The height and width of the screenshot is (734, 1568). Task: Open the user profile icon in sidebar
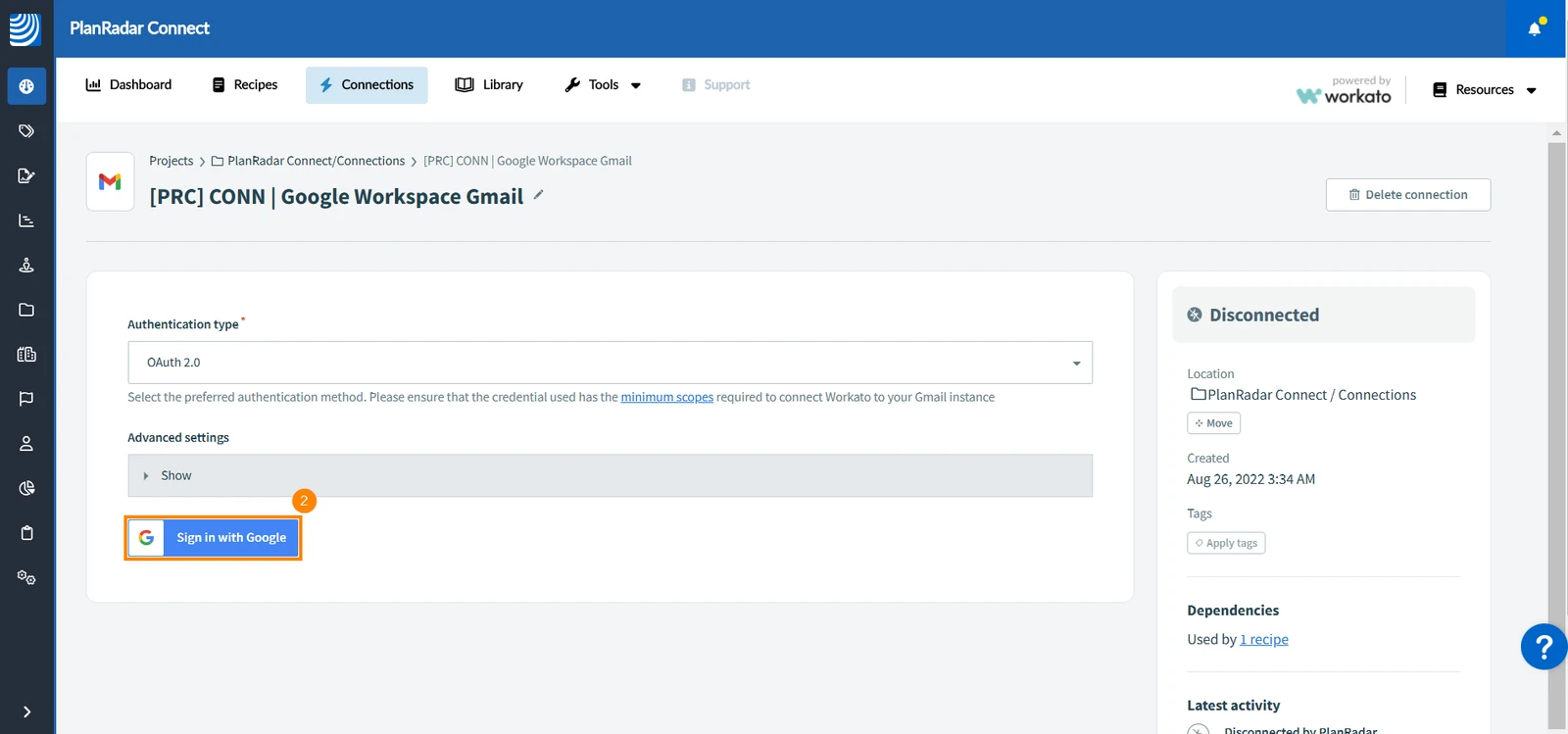click(x=26, y=444)
